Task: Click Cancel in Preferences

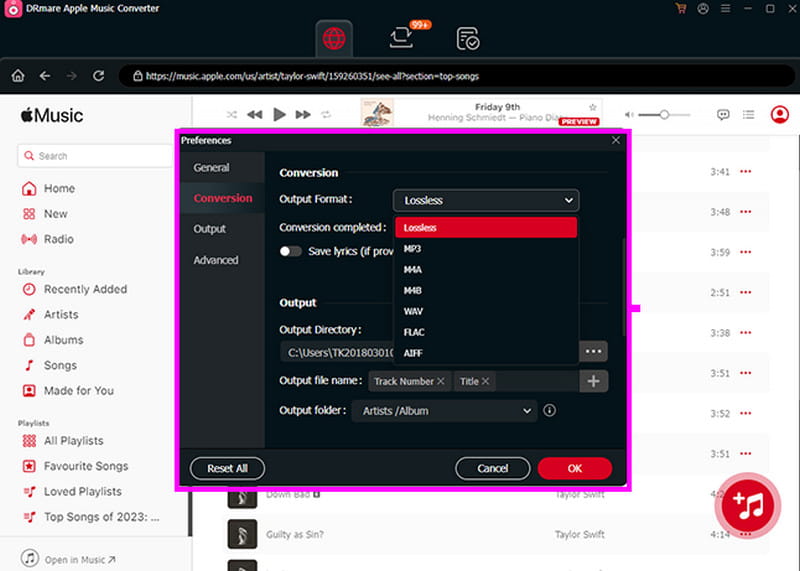Action: coord(492,468)
